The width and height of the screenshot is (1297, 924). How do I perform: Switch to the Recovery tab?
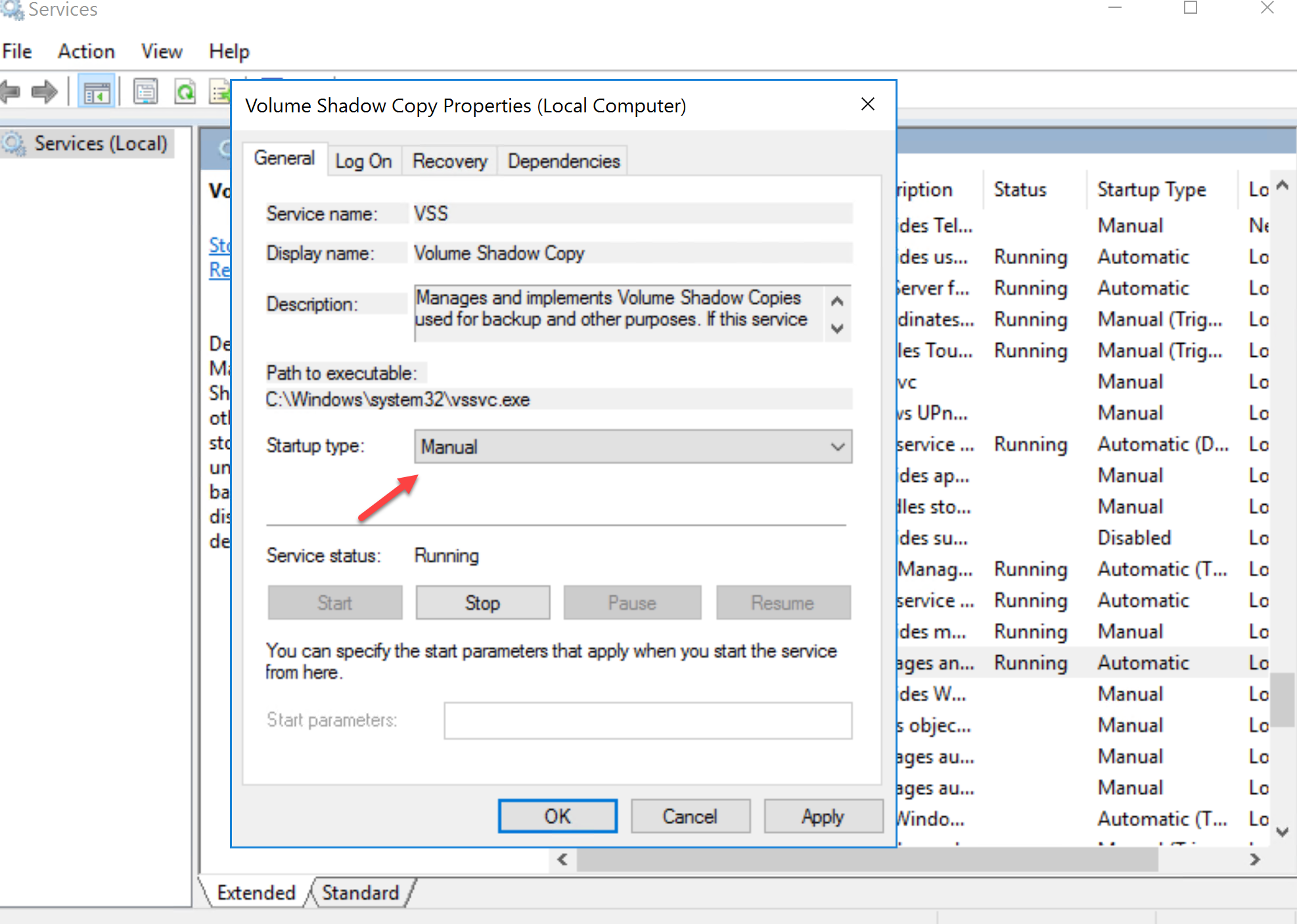[449, 160]
